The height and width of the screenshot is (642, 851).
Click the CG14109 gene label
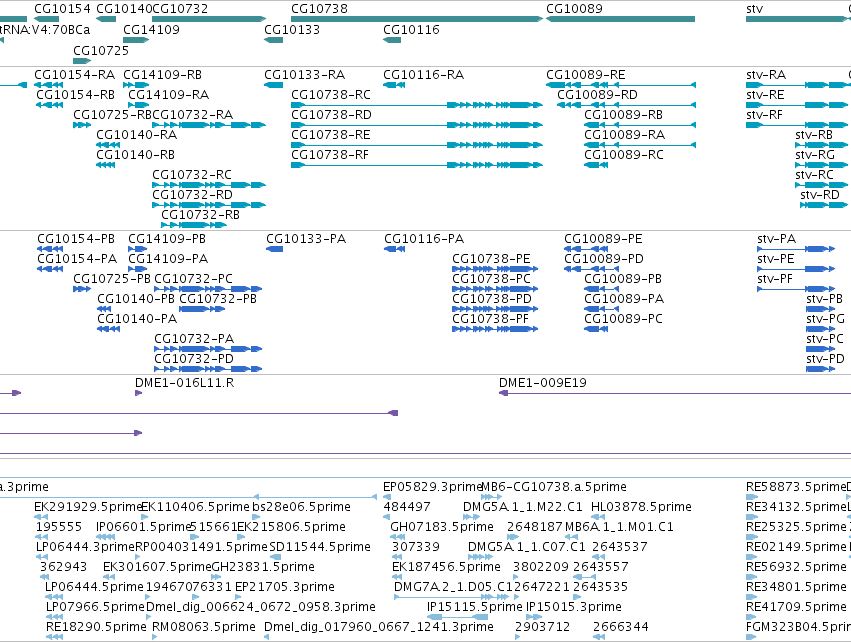pyautogui.click(x=151, y=29)
